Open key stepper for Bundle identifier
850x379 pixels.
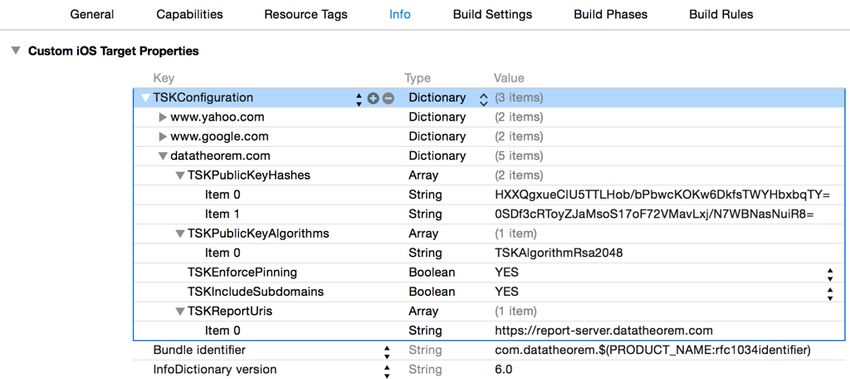point(387,351)
